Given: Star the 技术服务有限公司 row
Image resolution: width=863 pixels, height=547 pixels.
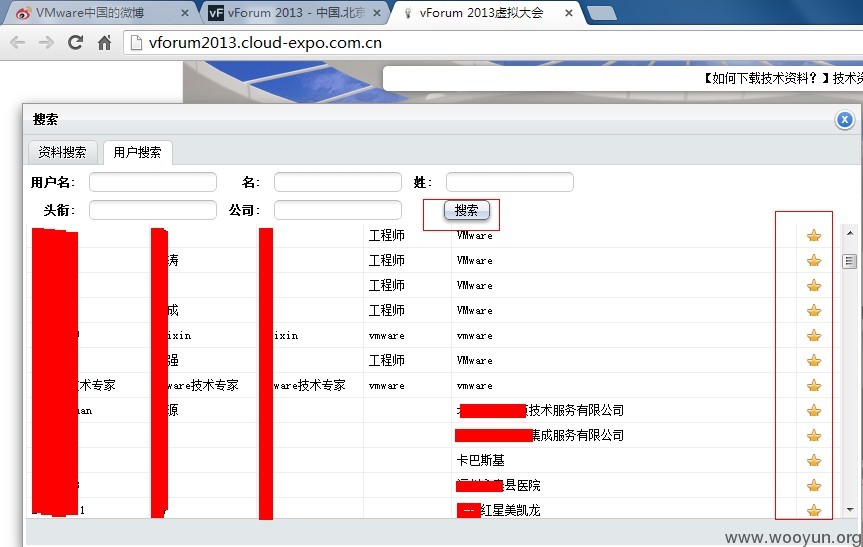Looking at the screenshot, I should pos(814,411).
